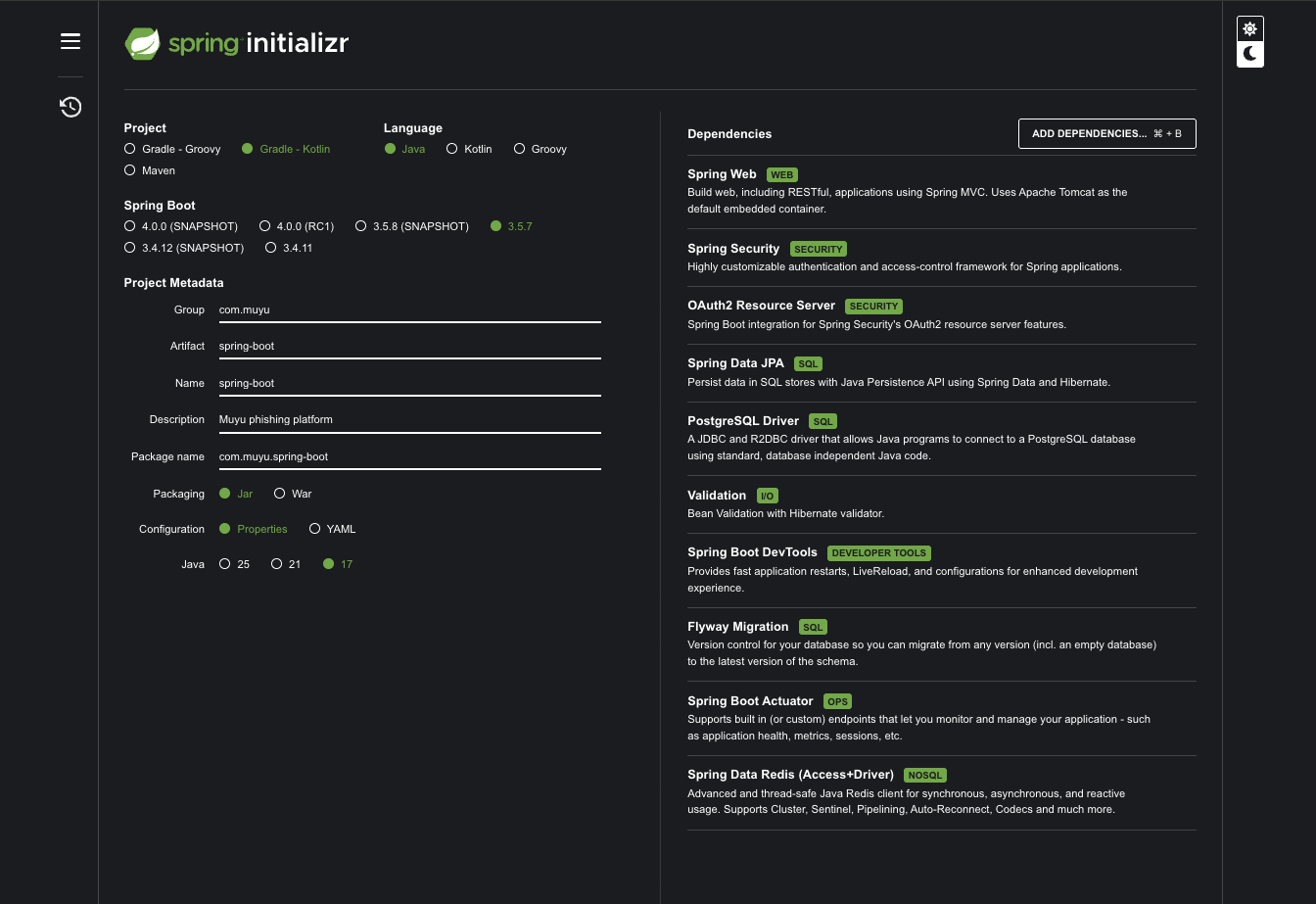Focus the Artifact text field
1316x904 pixels.
pos(409,346)
